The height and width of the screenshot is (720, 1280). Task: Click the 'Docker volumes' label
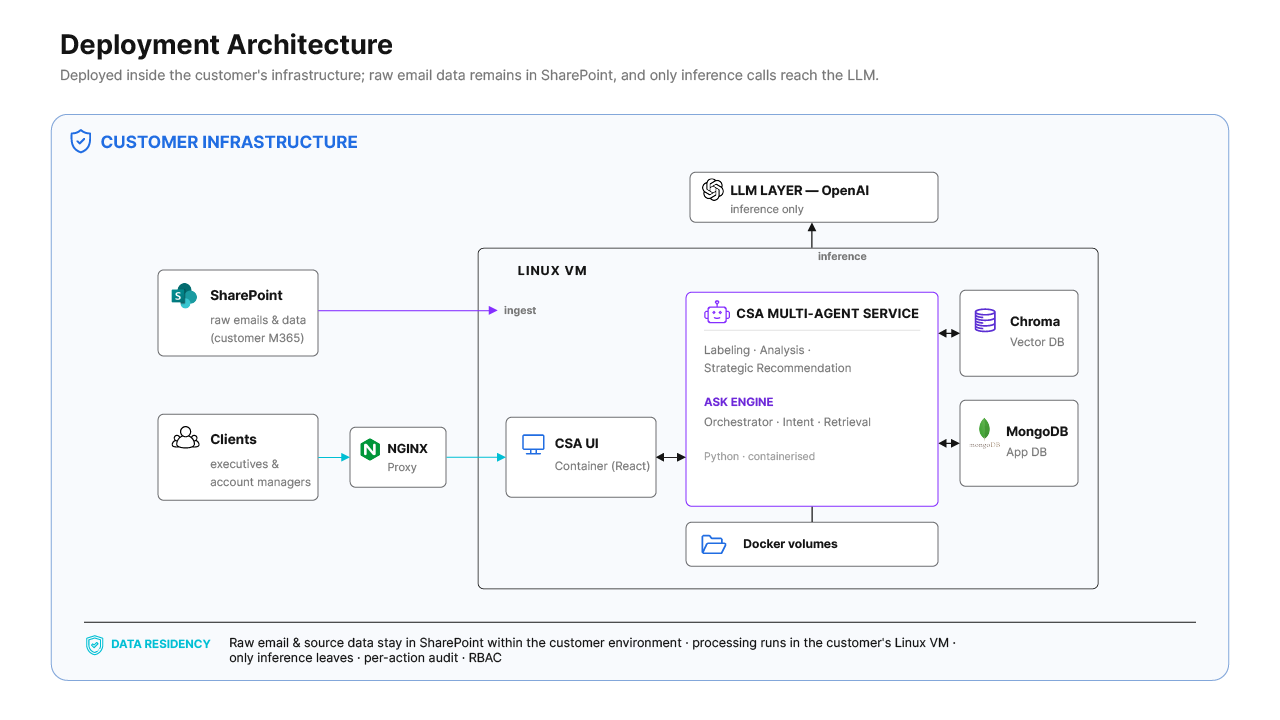point(790,545)
